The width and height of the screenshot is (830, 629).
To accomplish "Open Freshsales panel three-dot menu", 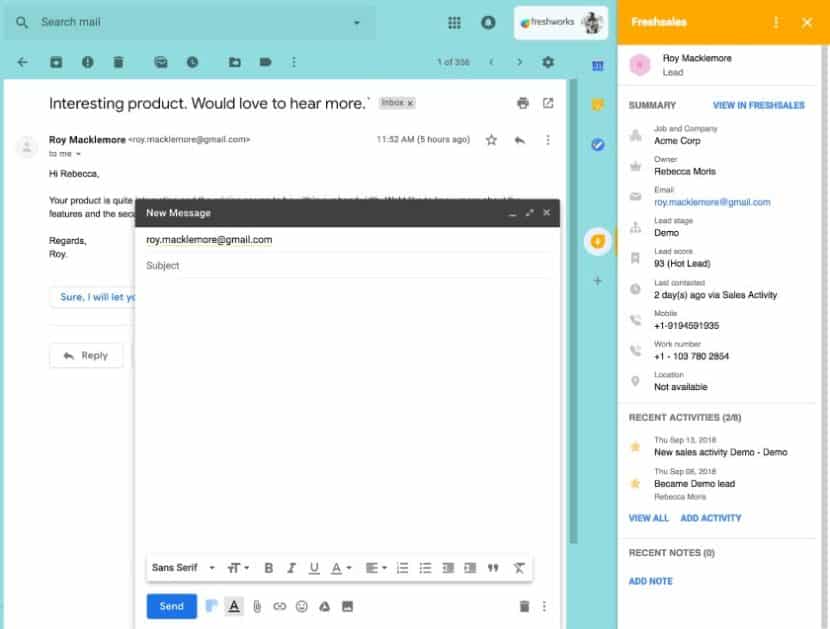I will (775, 22).
